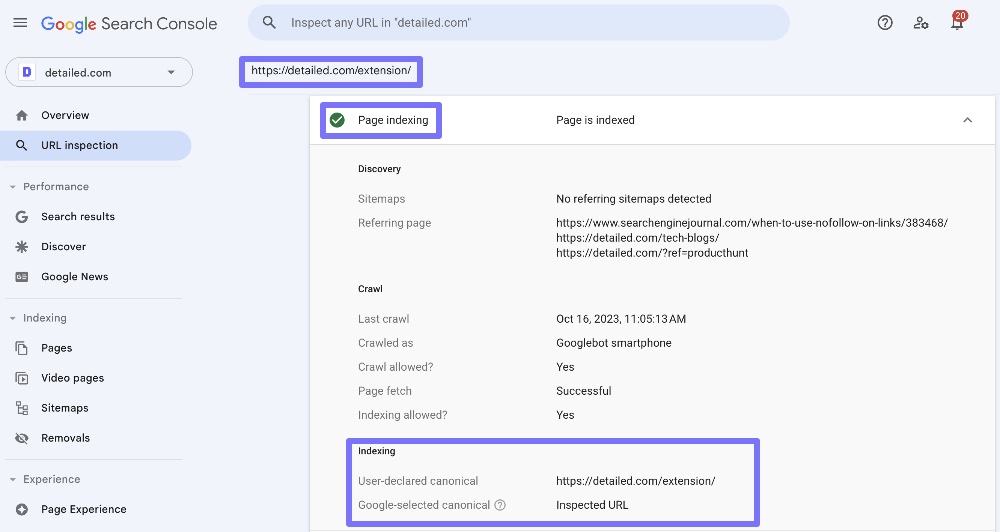The width and height of the screenshot is (1000, 532).
Task: Click the search magnifier icon in the search bar
Action: pyautogui.click(x=269, y=23)
